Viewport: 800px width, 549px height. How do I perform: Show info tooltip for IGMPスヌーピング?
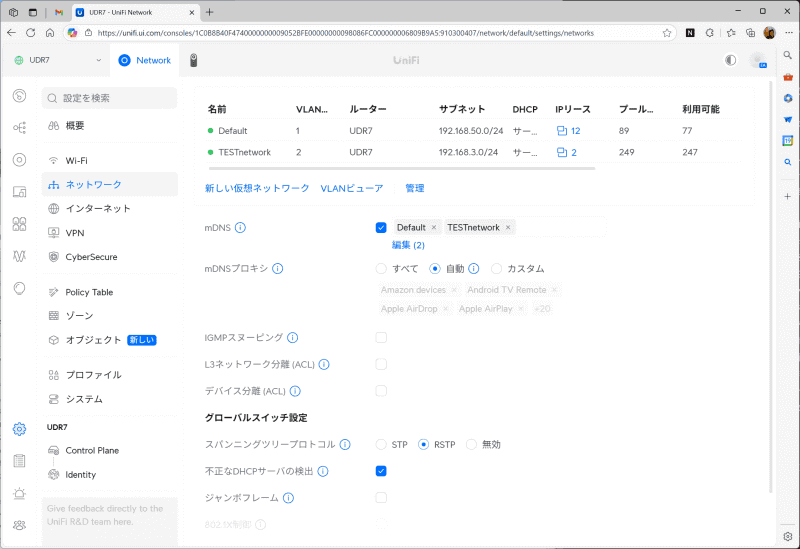coord(292,337)
